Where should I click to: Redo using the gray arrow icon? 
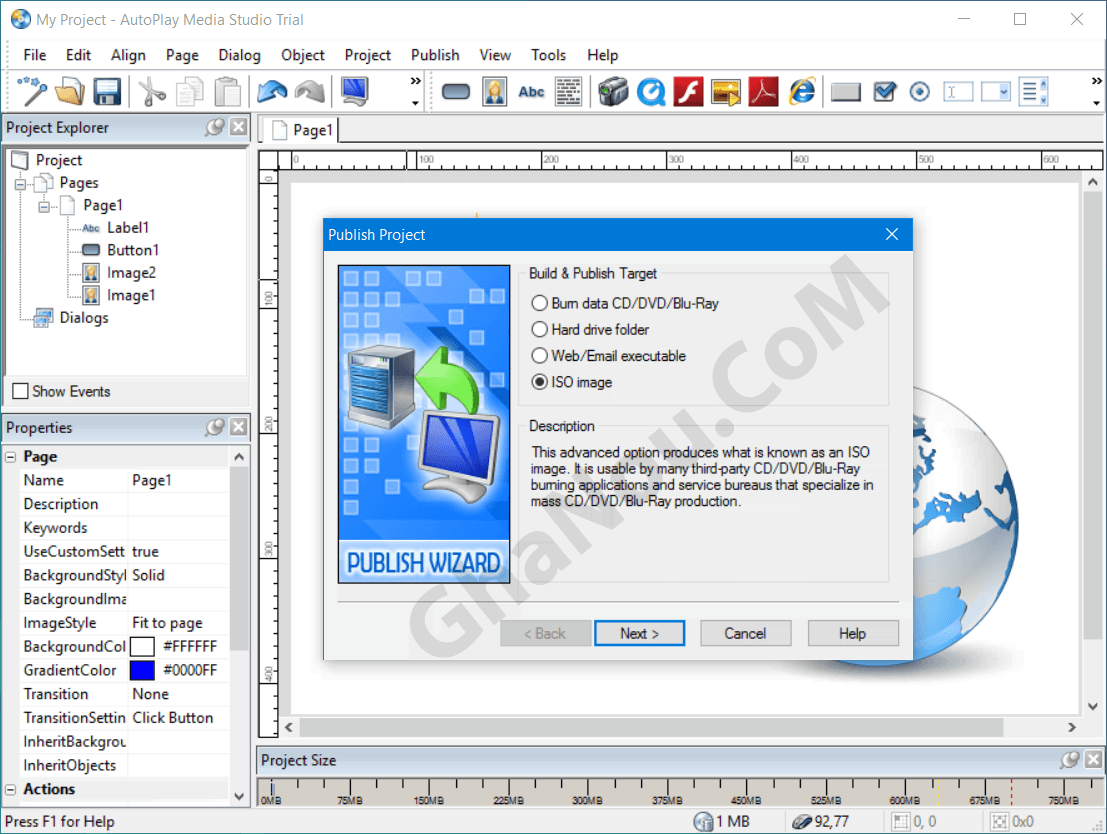pyautogui.click(x=310, y=92)
